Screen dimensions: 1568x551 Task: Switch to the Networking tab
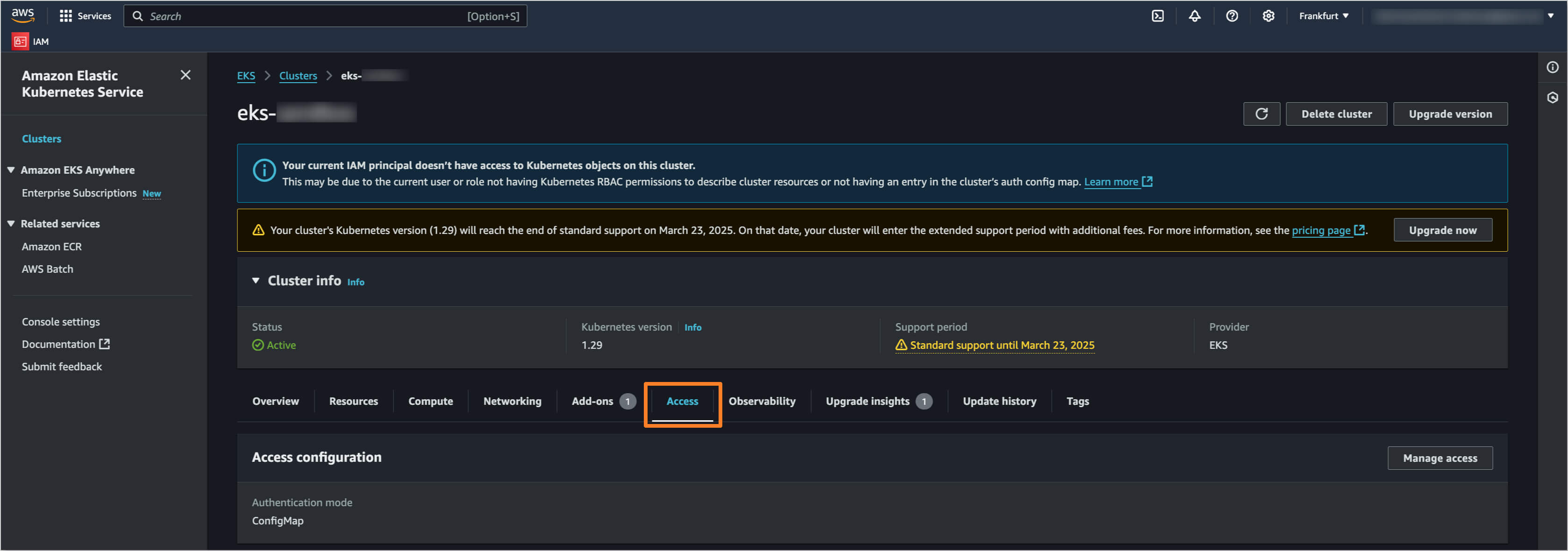point(512,401)
